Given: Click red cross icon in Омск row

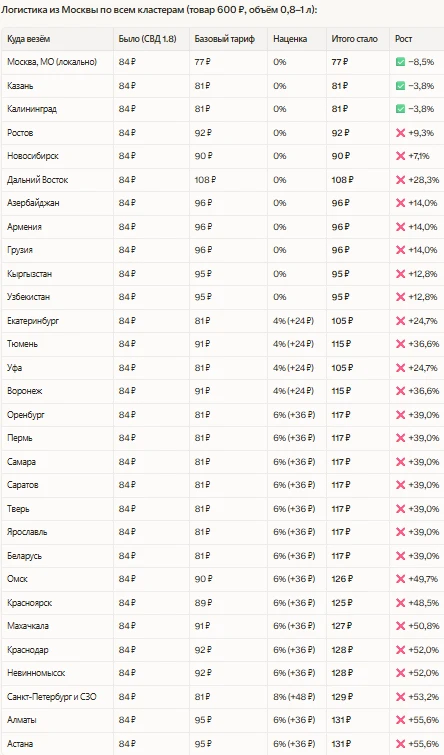Looking at the screenshot, I should 400,579.
